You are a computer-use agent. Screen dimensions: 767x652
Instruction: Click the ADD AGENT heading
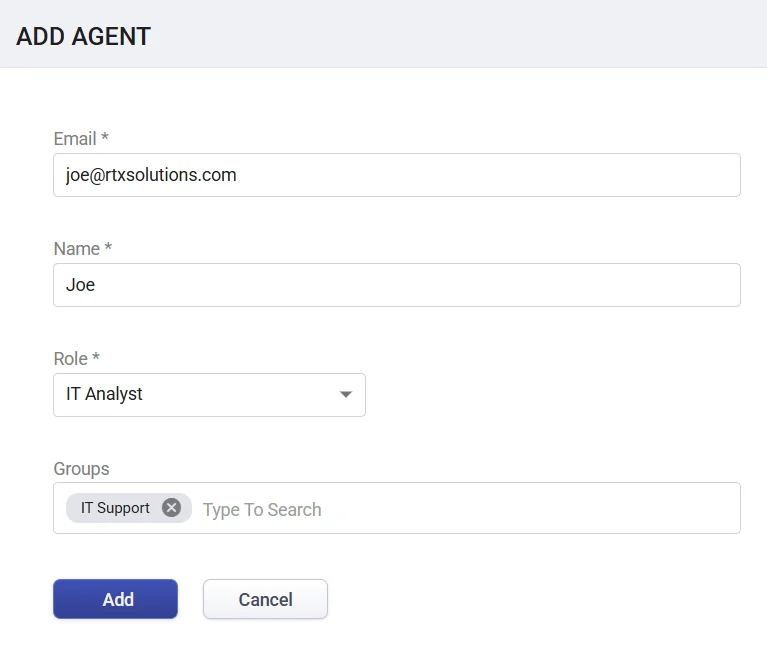(84, 37)
